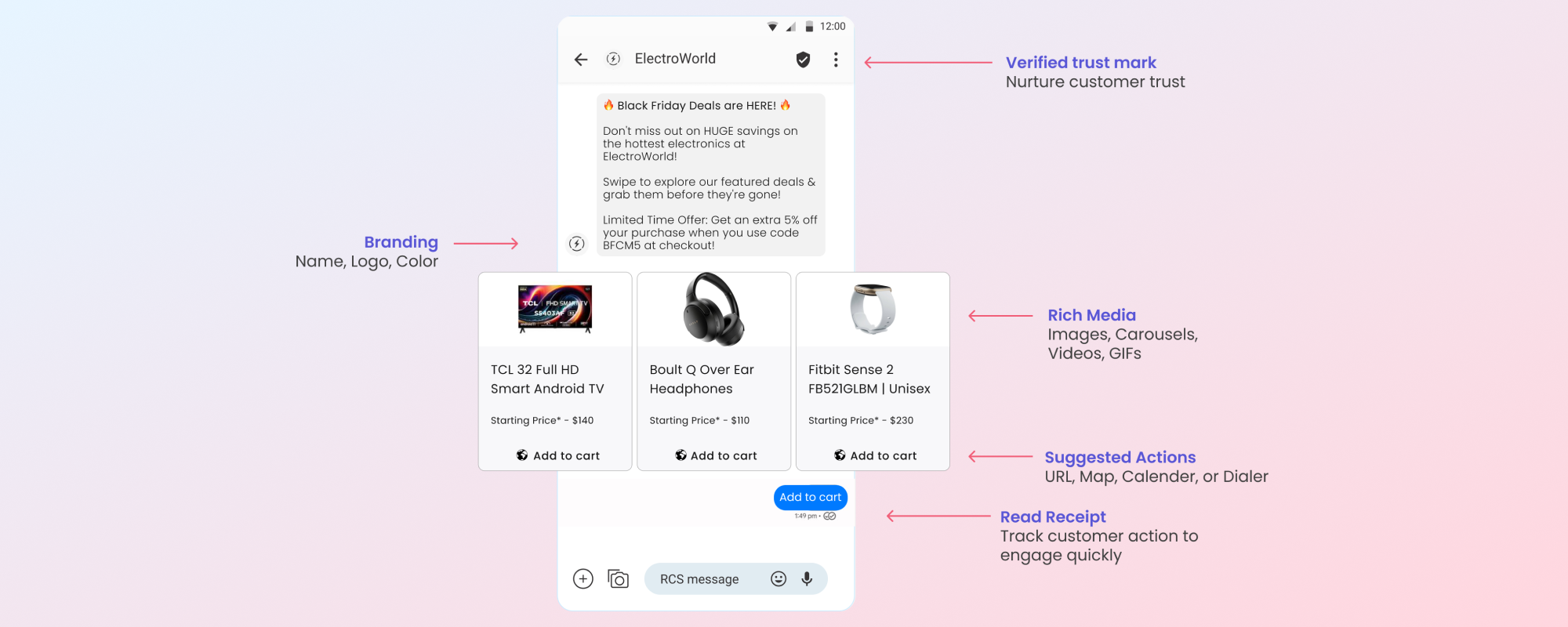1568x627 pixels.
Task: Open the three-dot overflow menu
Action: click(x=836, y=60)
